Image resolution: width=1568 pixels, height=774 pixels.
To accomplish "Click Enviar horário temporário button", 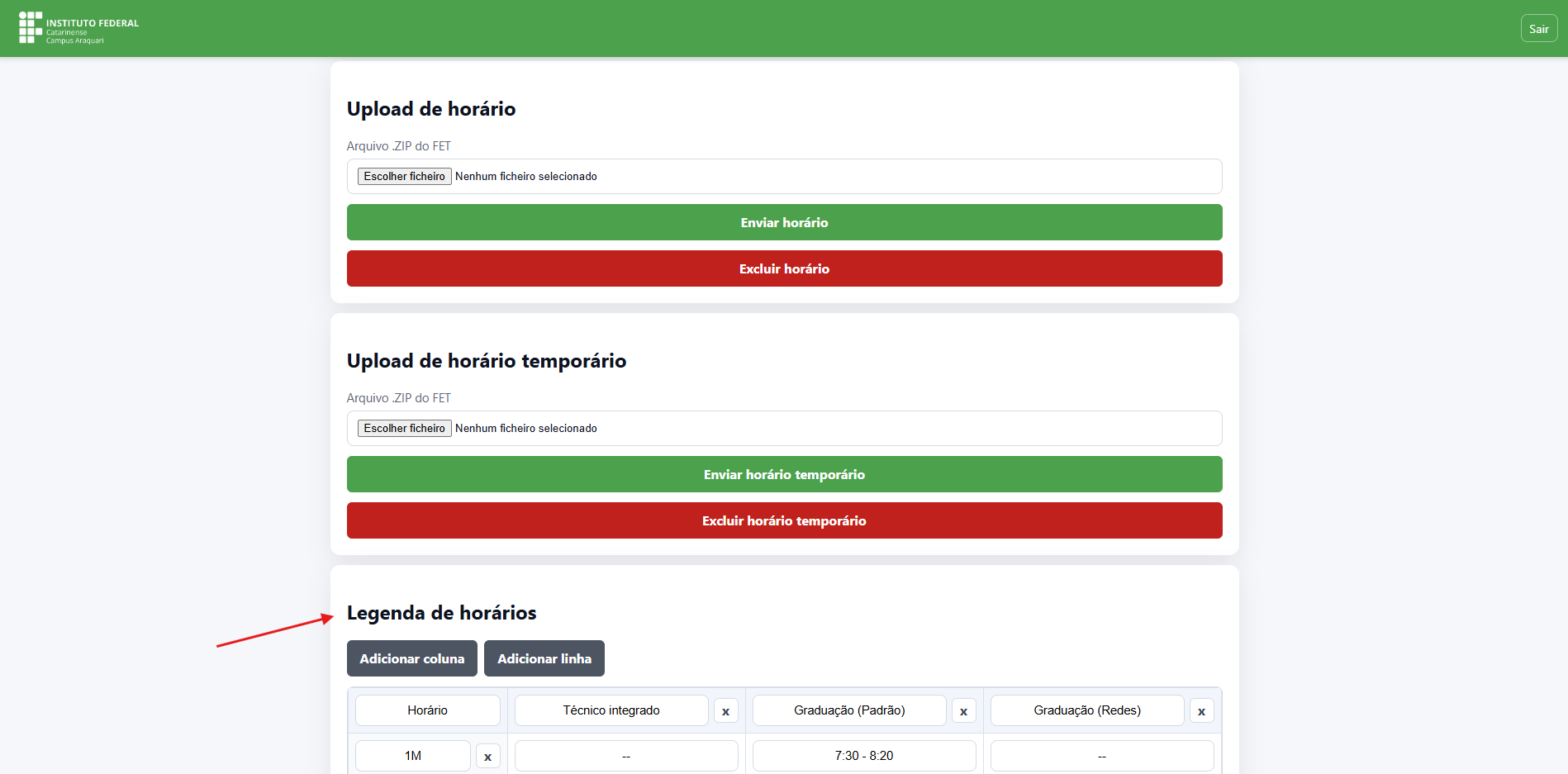I will (784, 474).
